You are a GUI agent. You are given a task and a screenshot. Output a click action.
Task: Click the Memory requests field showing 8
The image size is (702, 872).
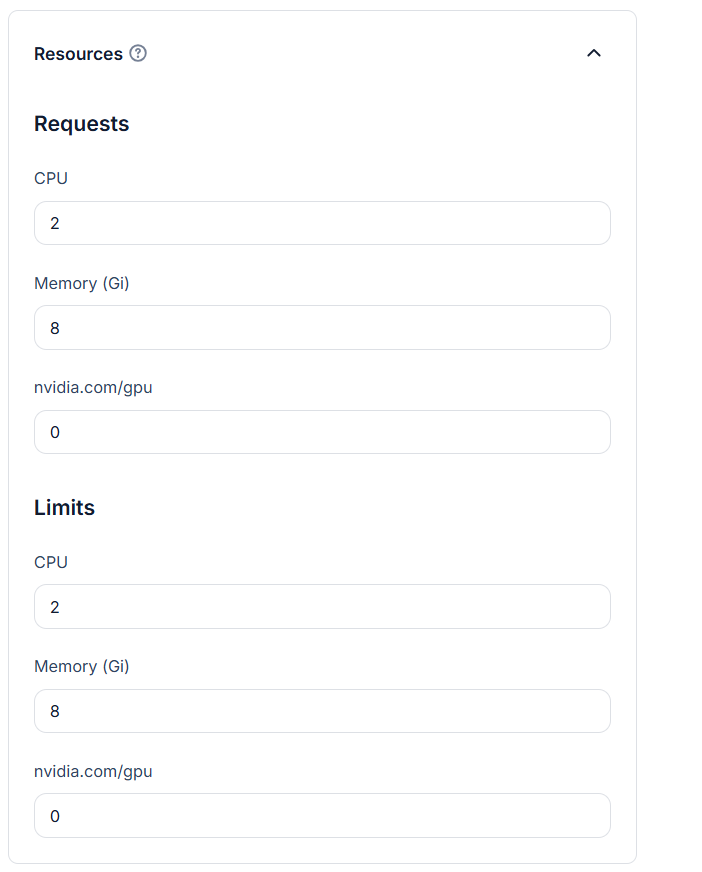point(322,327)
